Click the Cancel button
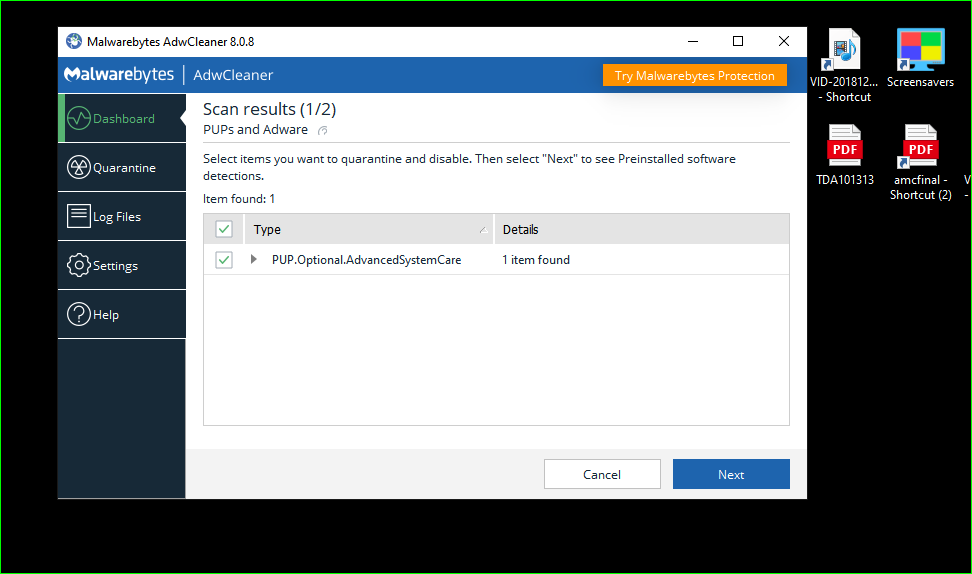972x574 pixels. point(602,474)
